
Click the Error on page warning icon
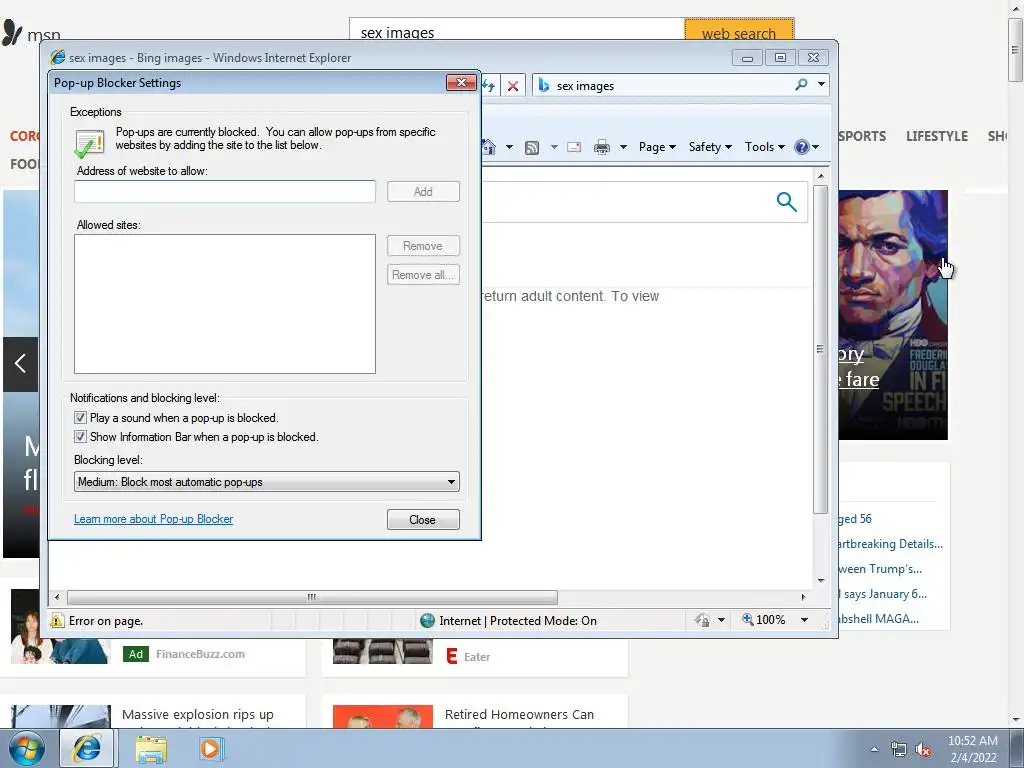pos(57,620)
